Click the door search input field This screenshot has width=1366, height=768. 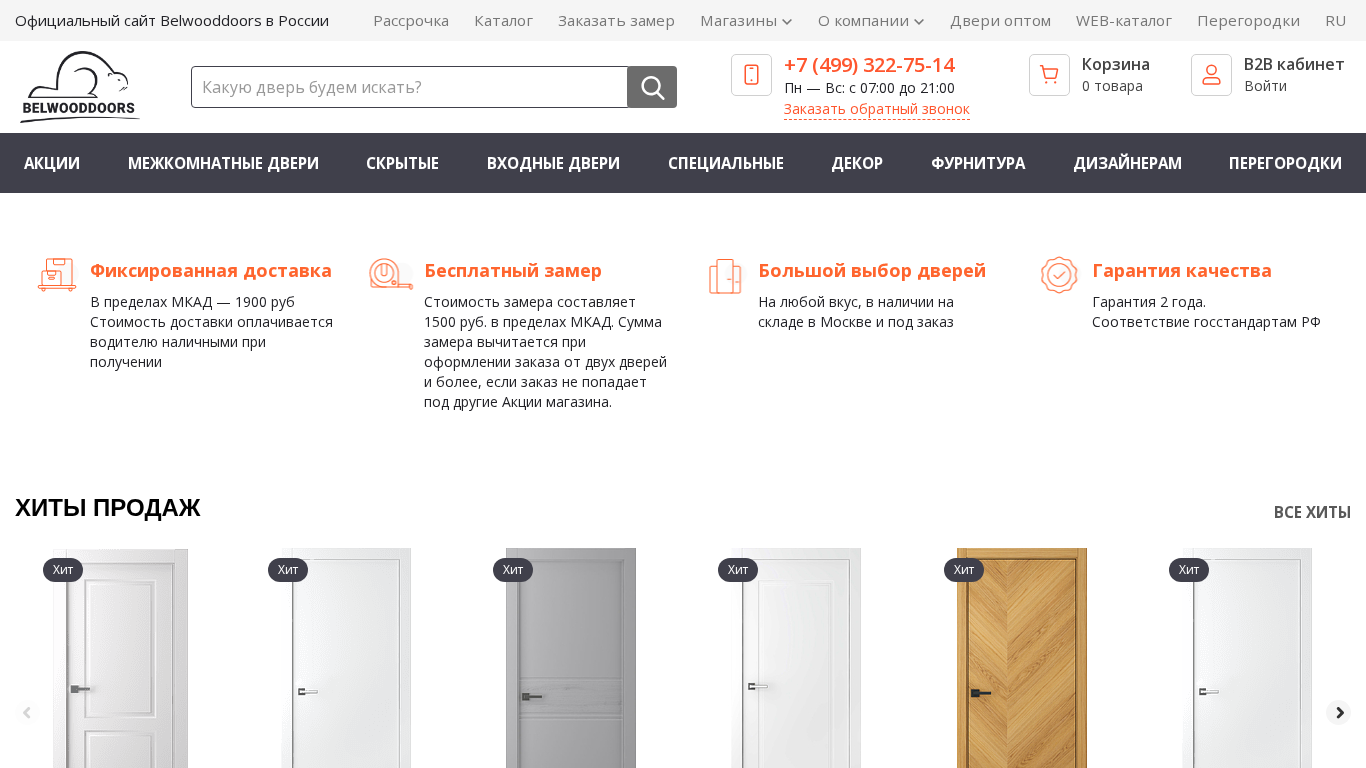pyautogui.click(x=409, y=87)
